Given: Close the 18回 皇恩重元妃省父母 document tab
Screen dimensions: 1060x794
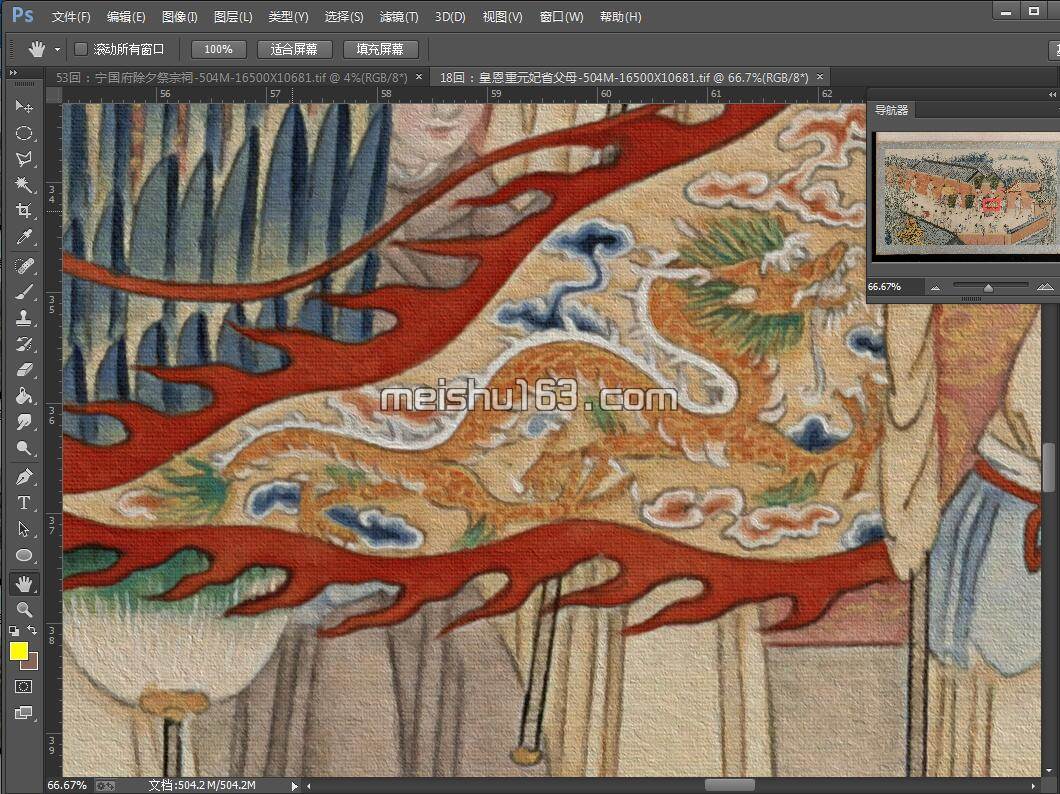Looking at the screenshot, I should (820, 77).
